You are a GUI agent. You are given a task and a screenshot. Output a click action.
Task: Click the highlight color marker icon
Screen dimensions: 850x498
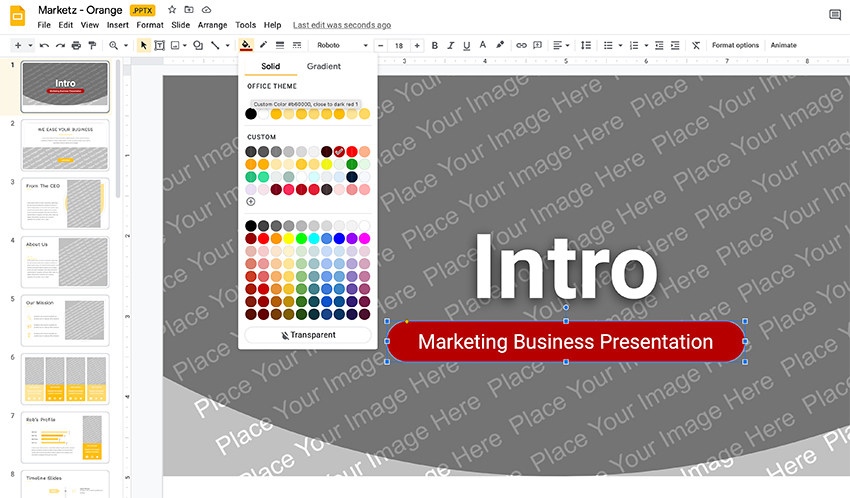pyautogui.click(x=500, y=46)
